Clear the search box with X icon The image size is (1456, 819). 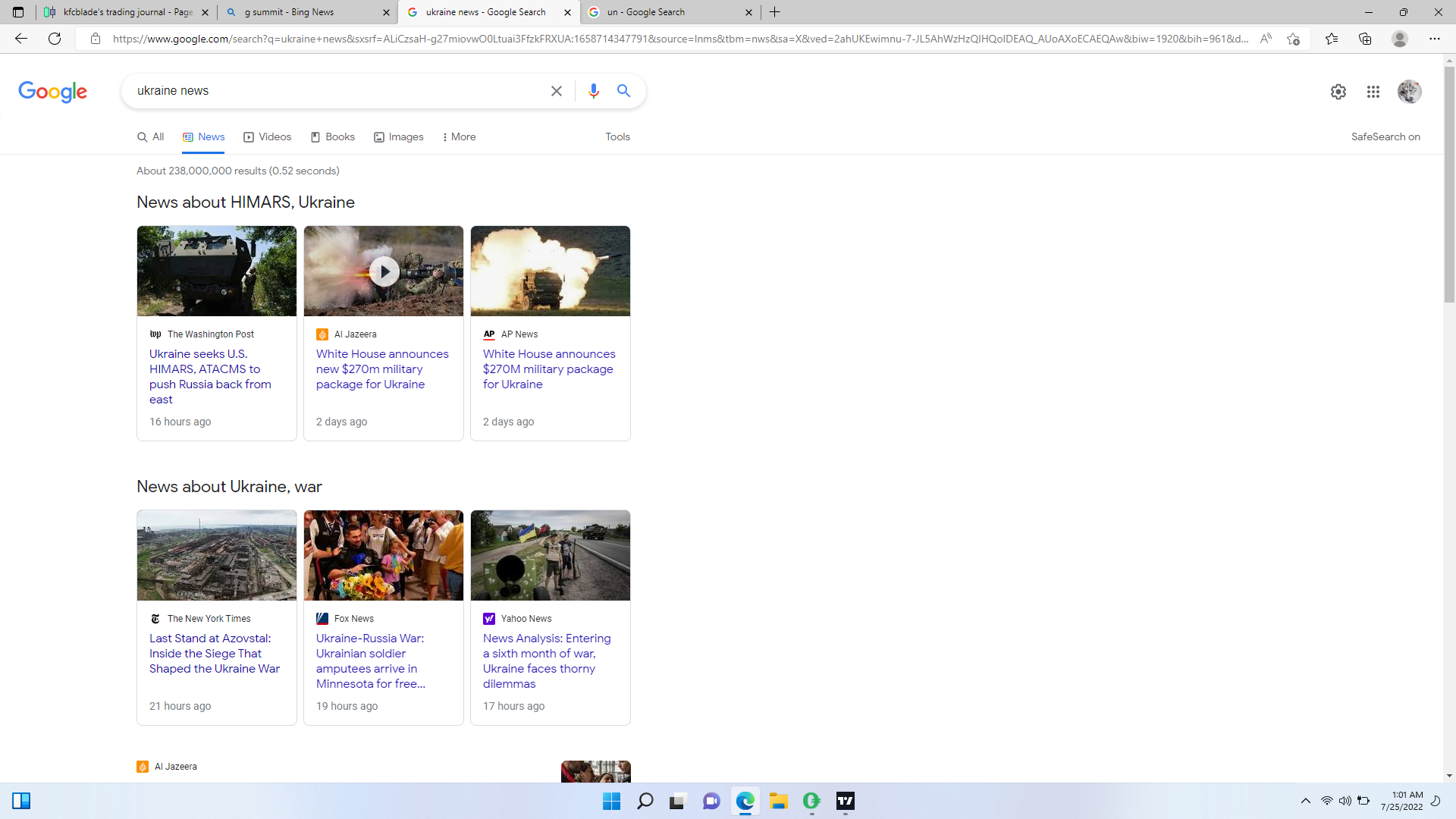(x=556, y=91)
